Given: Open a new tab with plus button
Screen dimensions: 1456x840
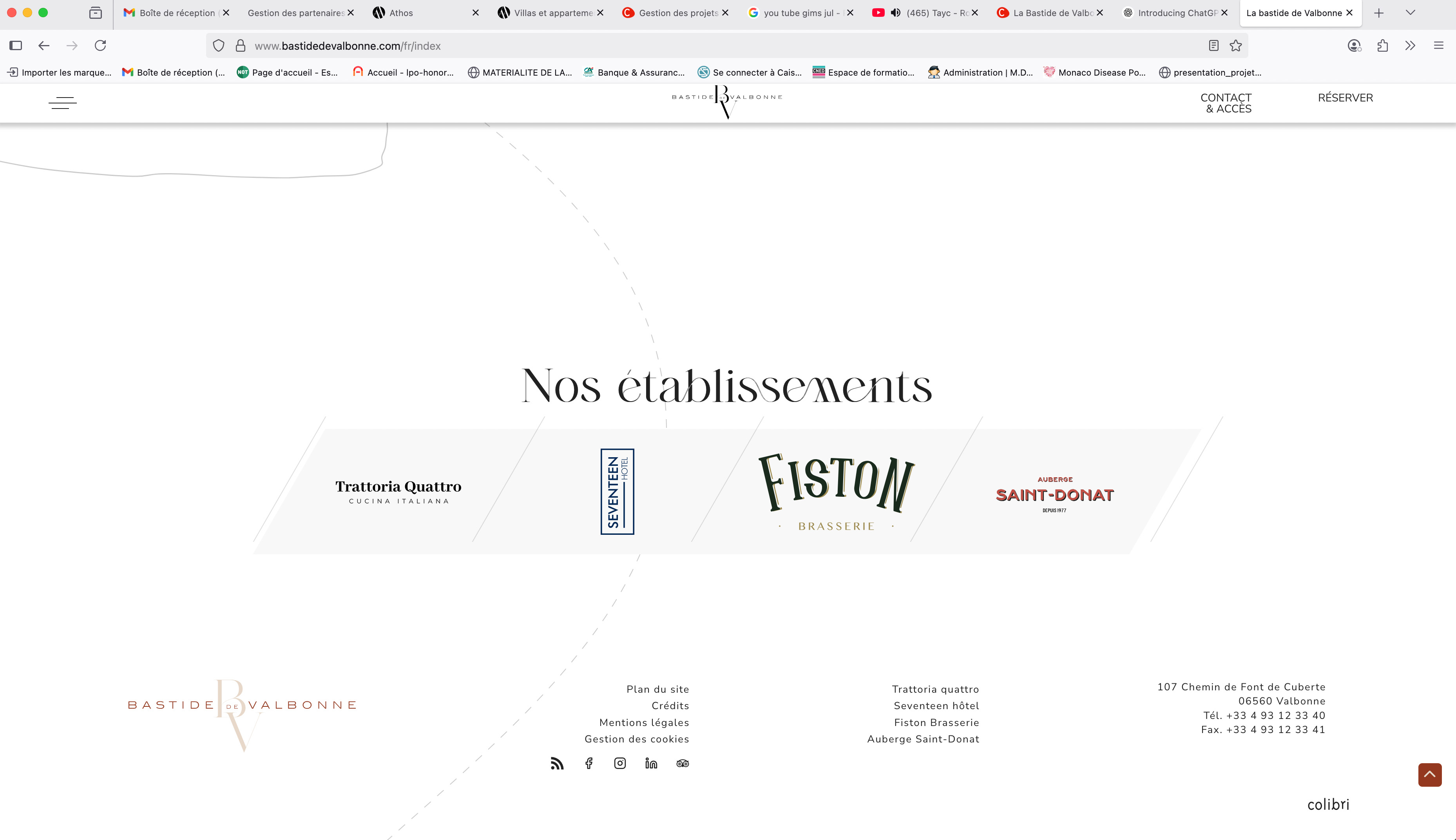Looking at the screenshot, I should point(1379,13).
